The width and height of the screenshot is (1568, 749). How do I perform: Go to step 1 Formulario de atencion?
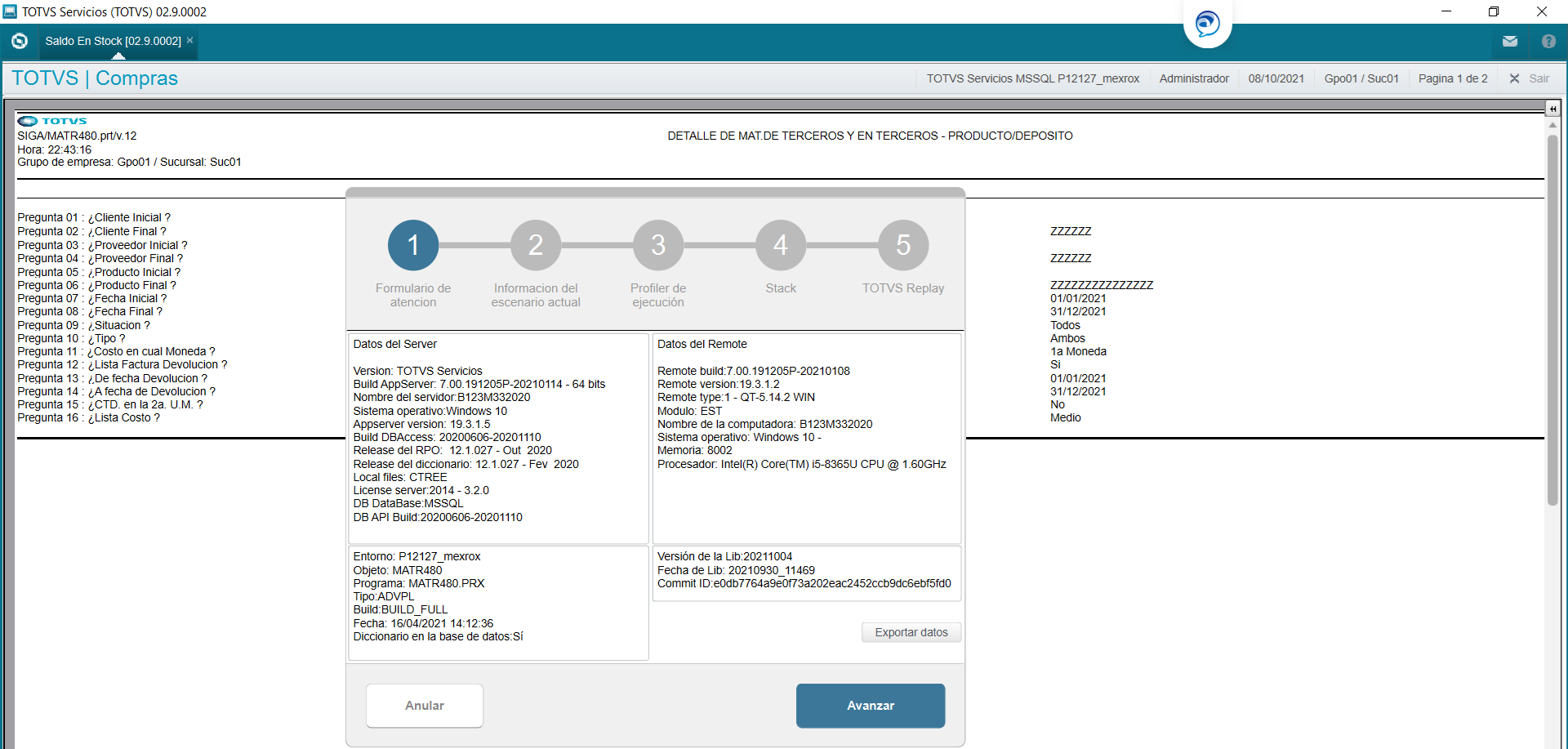point(413,245)
